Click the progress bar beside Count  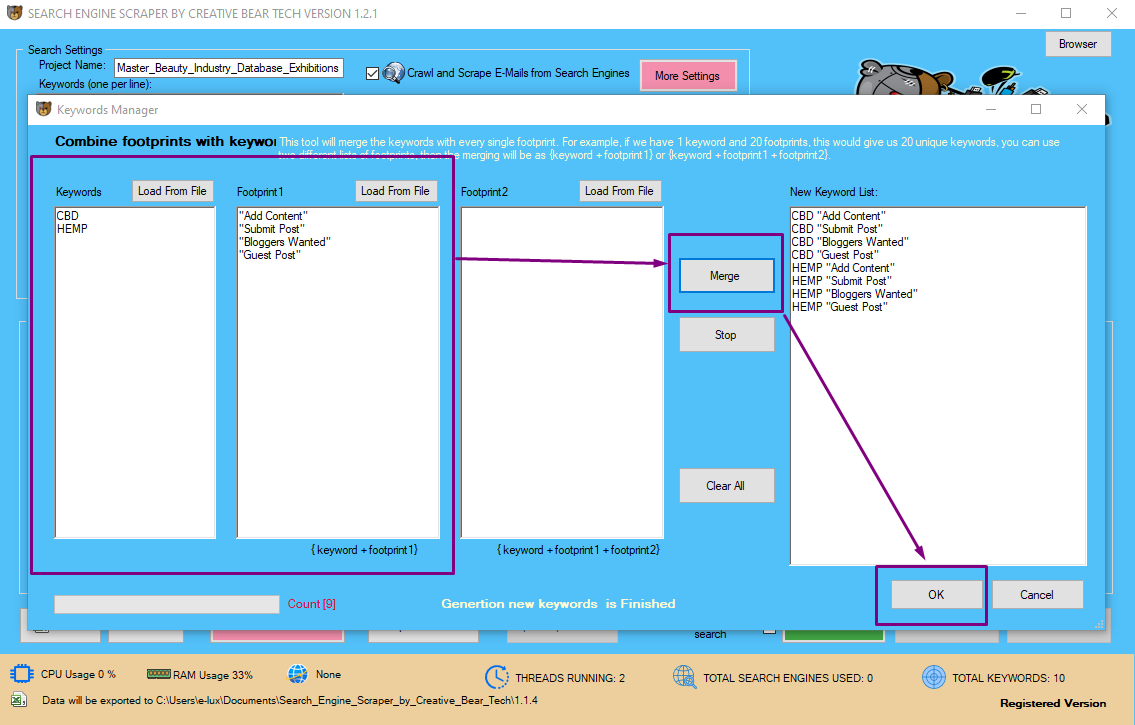(166, 604)
